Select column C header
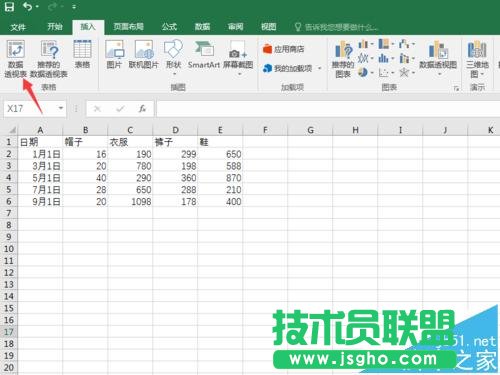 130,130
